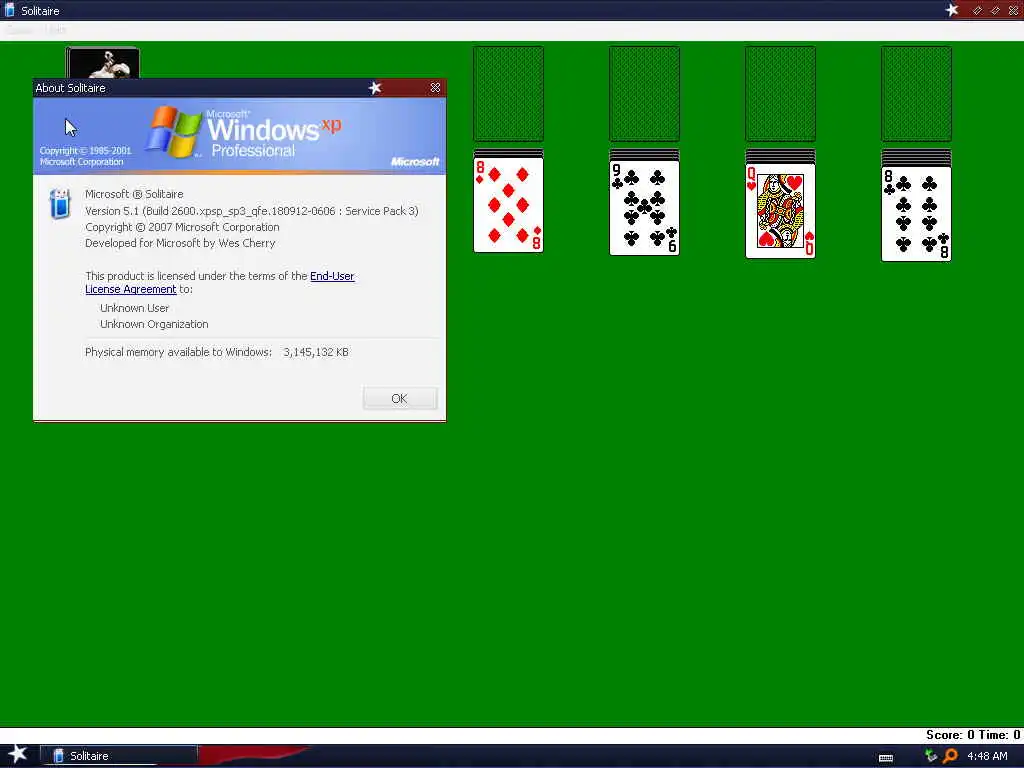Viewport: 1024px width, 768px height.
Task: Click the deck card back behind the dialog
Action: [x=103, y=63]
